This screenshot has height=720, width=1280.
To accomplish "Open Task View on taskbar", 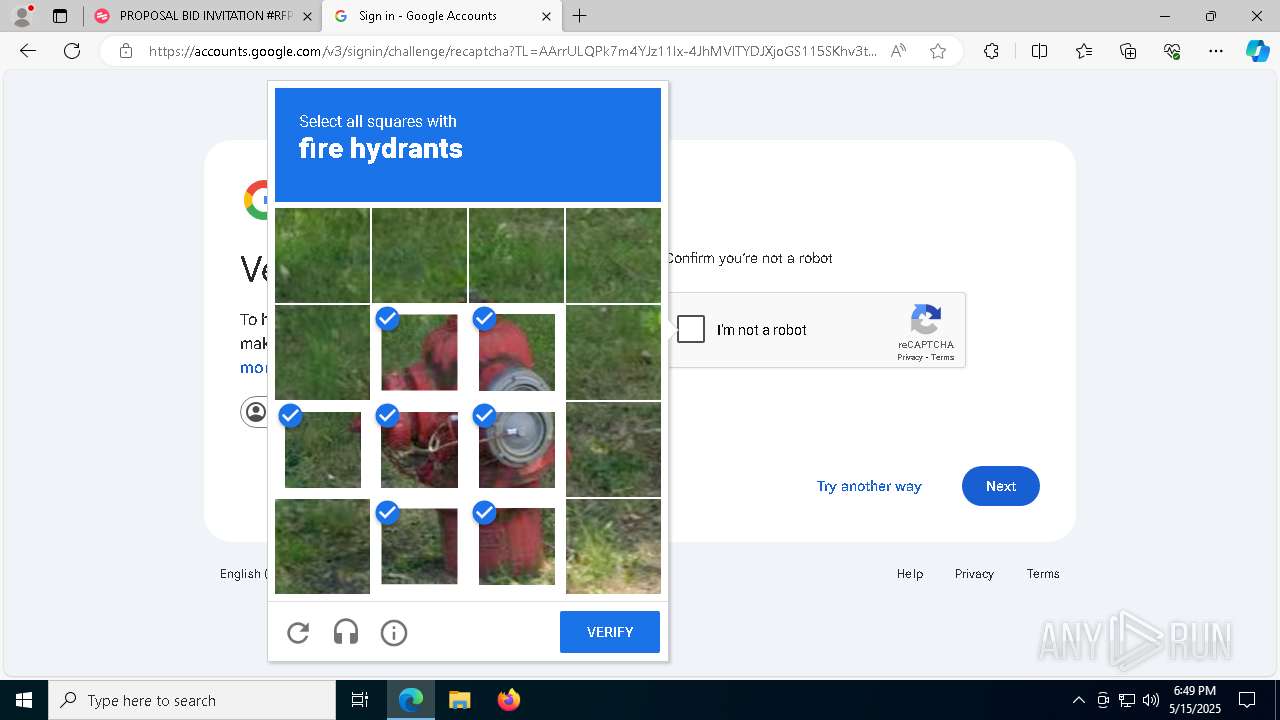I will coord(360,700).
